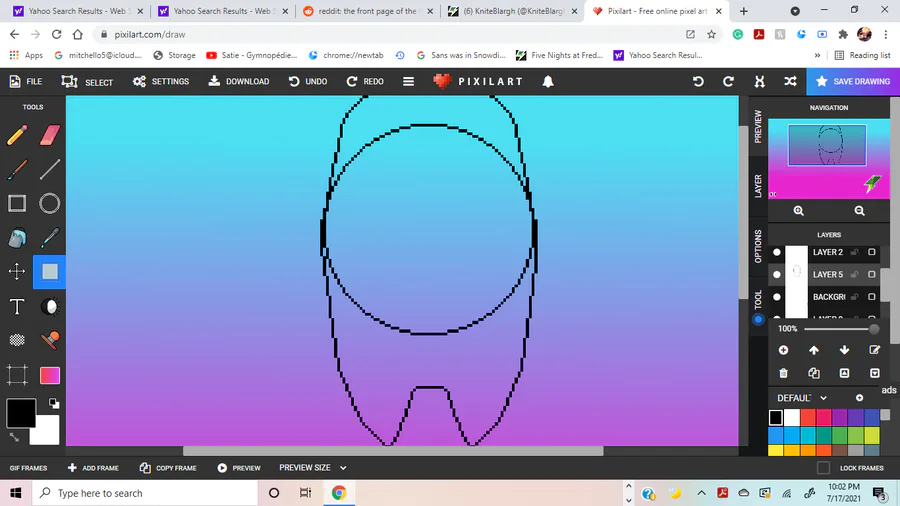The height and width of the screenshot is (506, 900).
Task: Duplicate the selected layer
Action: point(814,373)
